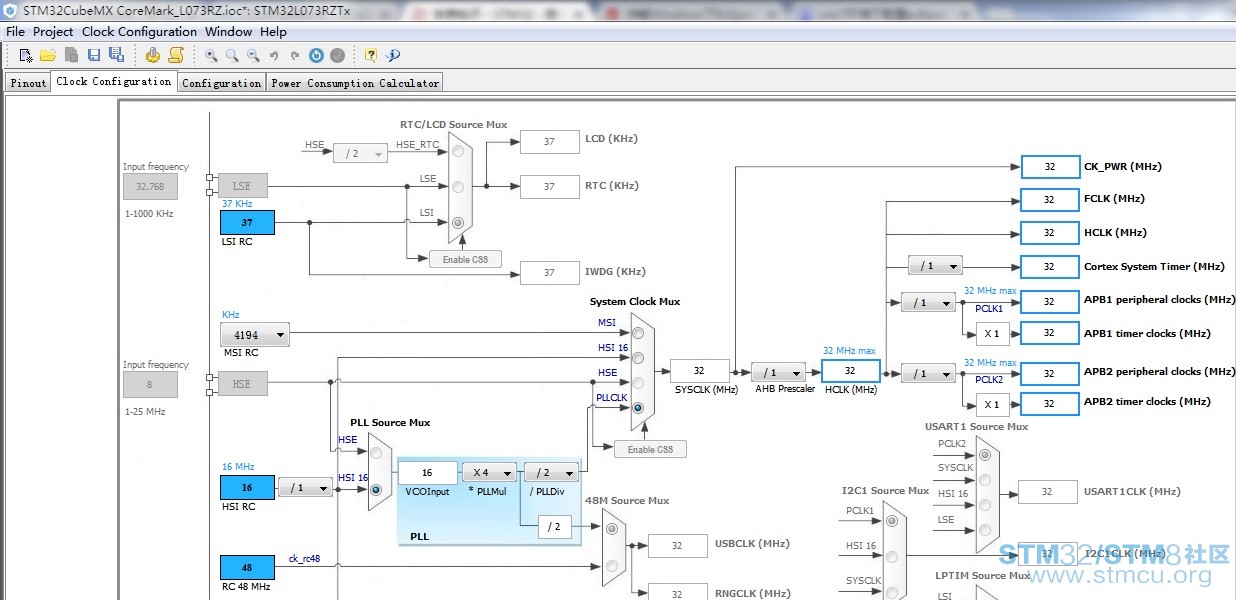Select upper input of 48M Source Mux
This screenshot has height=600, width=1236.
(610, 528)
